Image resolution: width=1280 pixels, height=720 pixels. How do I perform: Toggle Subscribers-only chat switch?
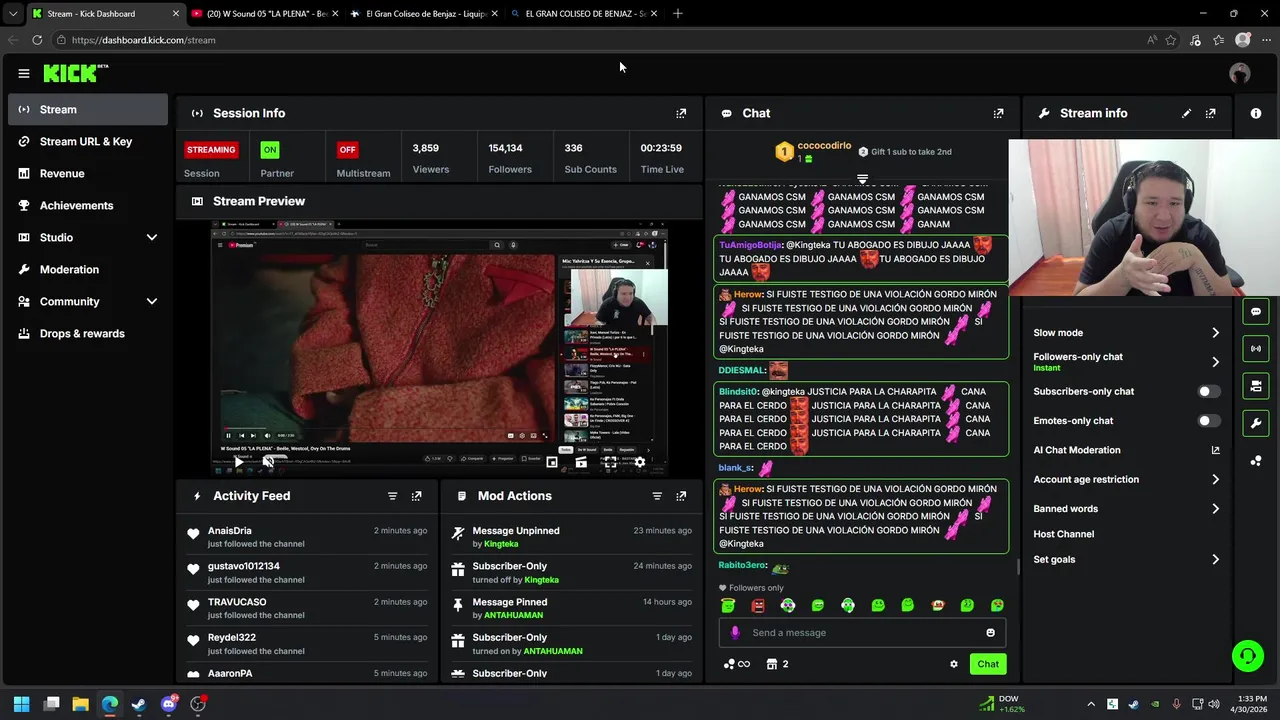coord(1209,392)
